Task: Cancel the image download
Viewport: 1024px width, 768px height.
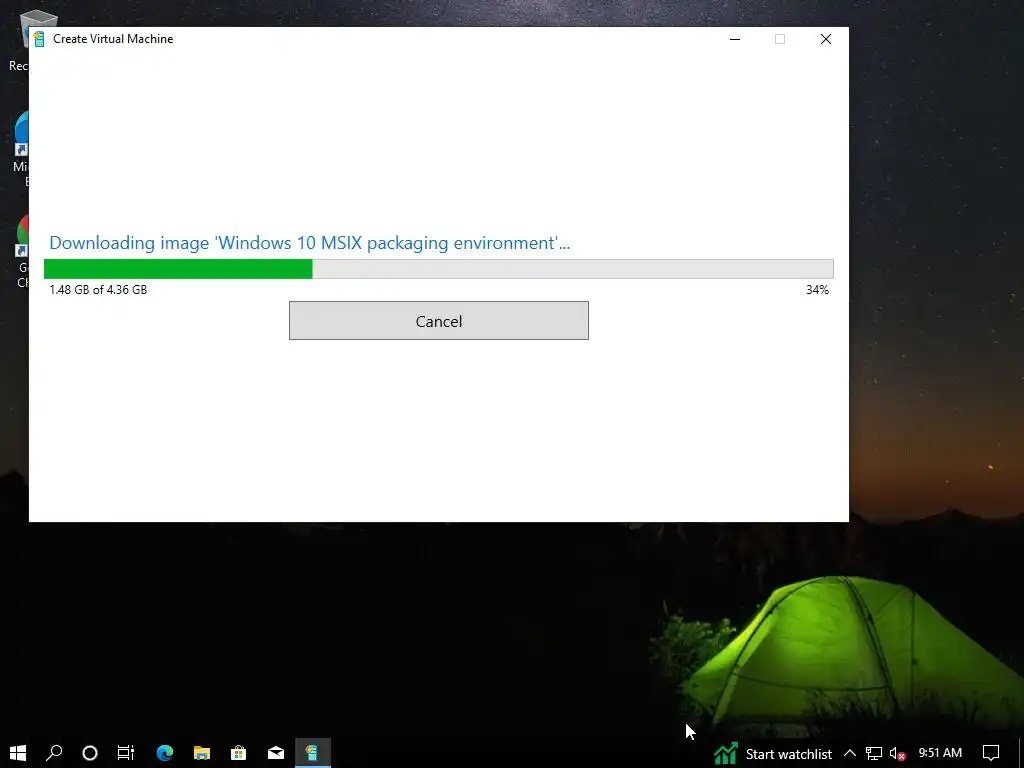Action: [438, 321]
